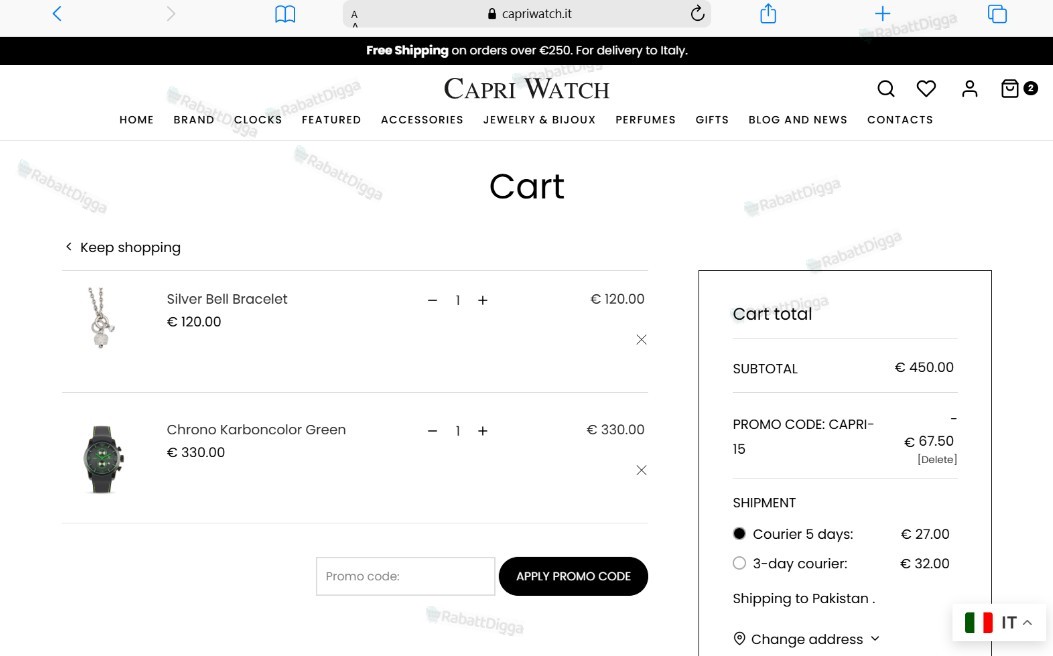Open the PERFUMES menu
The width and height of the screenshot is (1053, 656).
[645, 120]
